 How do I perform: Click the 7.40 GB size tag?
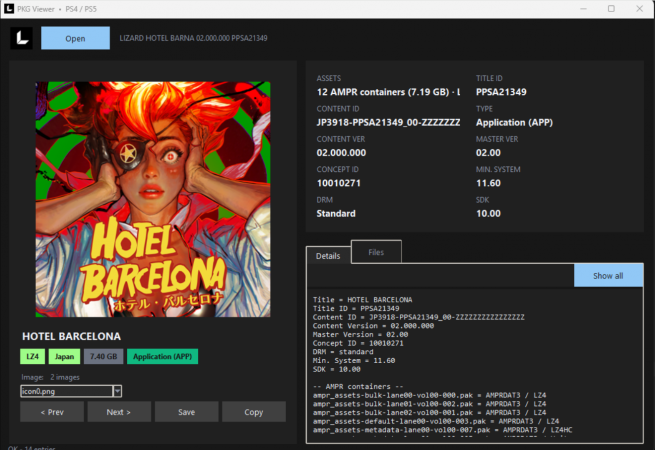point(104,356)
